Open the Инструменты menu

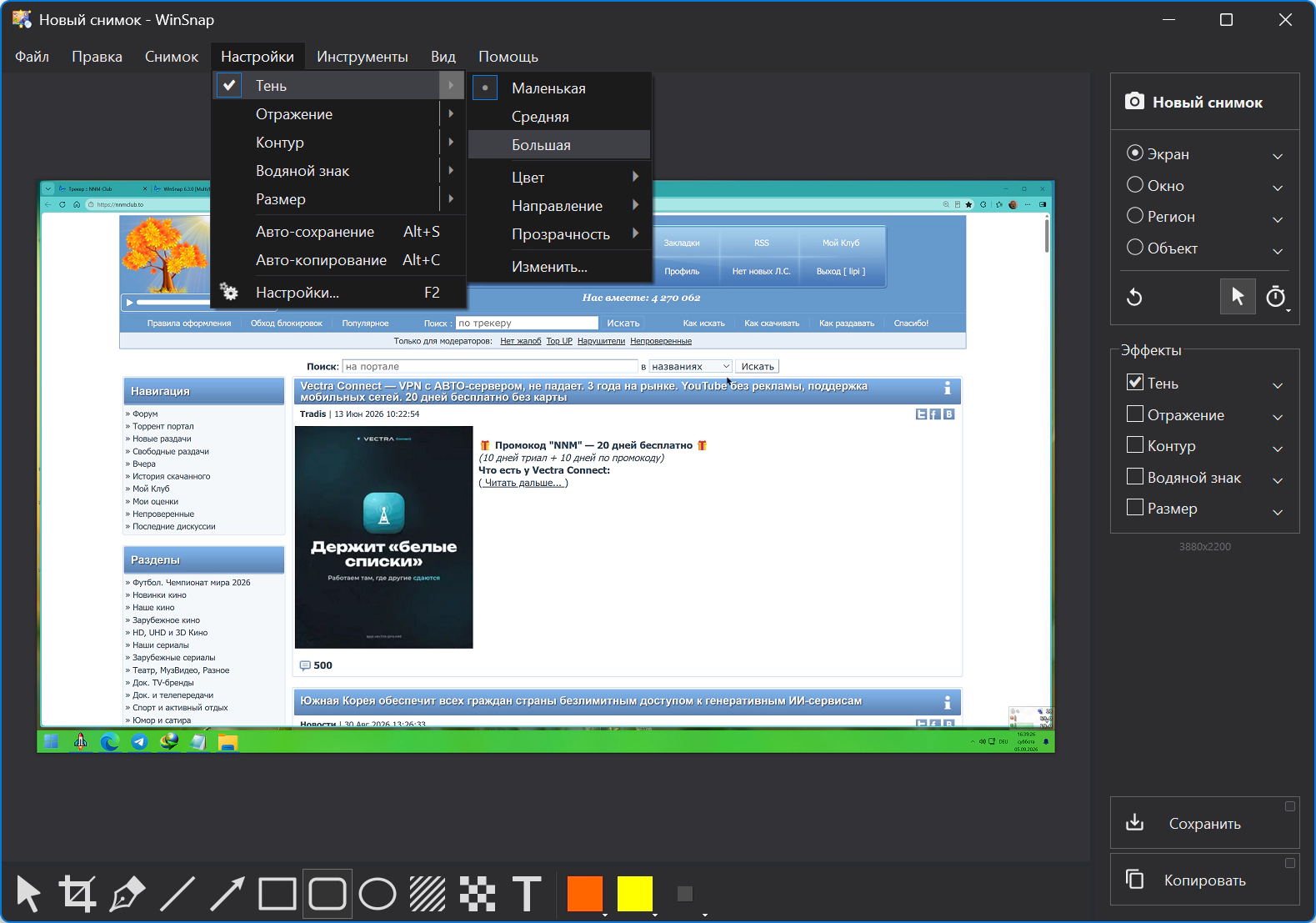pyautogui.click(x=363, y=57)
